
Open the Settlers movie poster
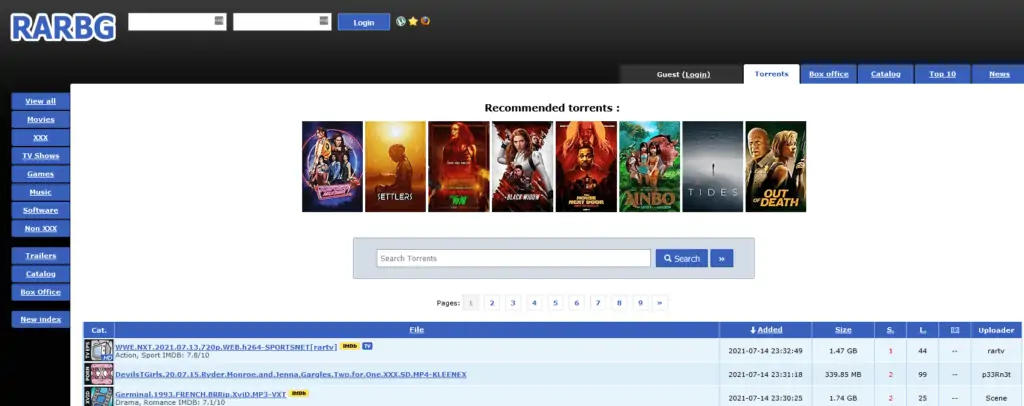click(395, 166)
